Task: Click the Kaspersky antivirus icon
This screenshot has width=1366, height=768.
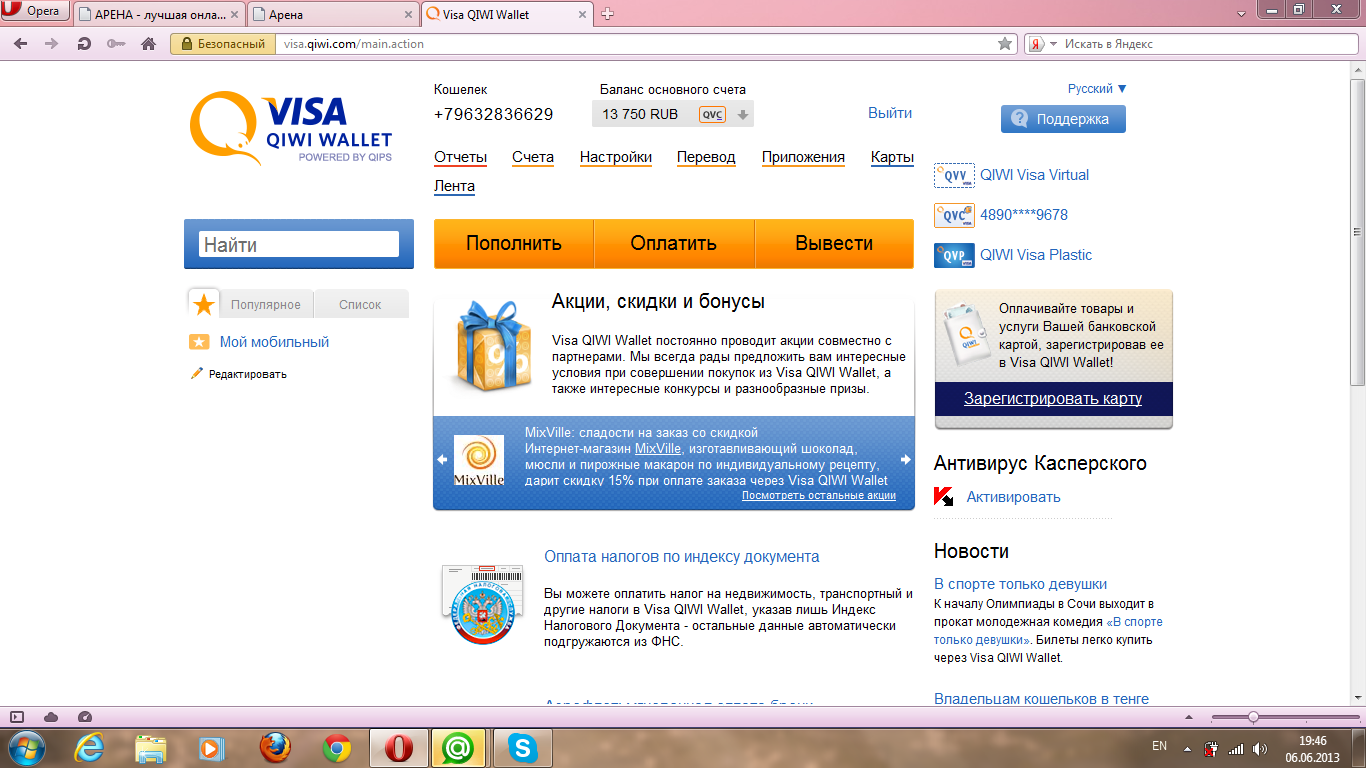Action: [x=943, y=497]
